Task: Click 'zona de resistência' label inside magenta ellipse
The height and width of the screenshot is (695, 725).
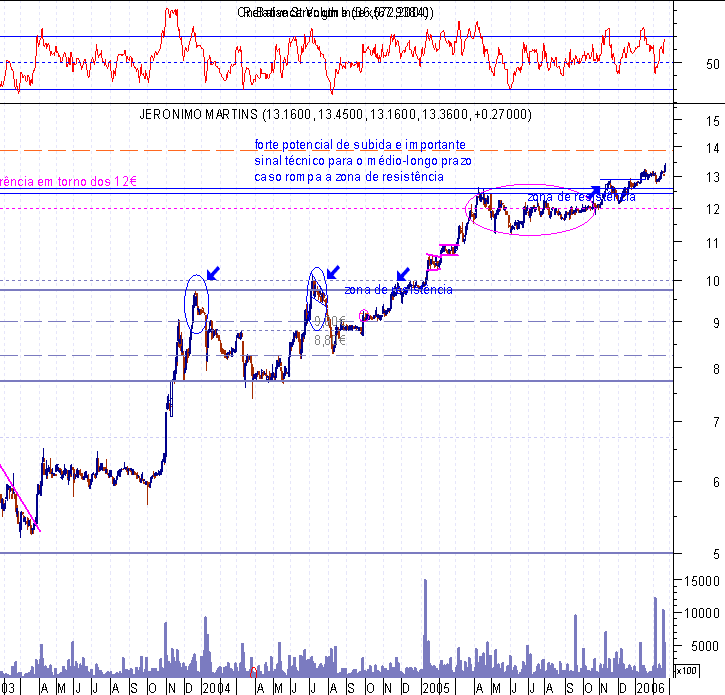Action: 582,197
